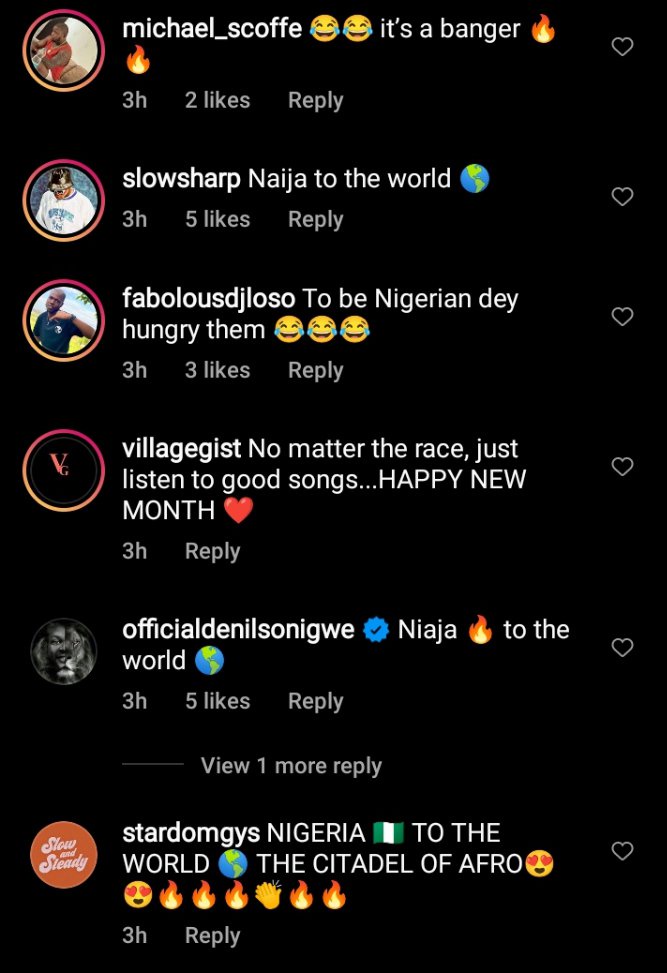Tap villagegist's VG logo avatar
The height and width of the screenshot is (973, 667).
(x=62, y=469)
